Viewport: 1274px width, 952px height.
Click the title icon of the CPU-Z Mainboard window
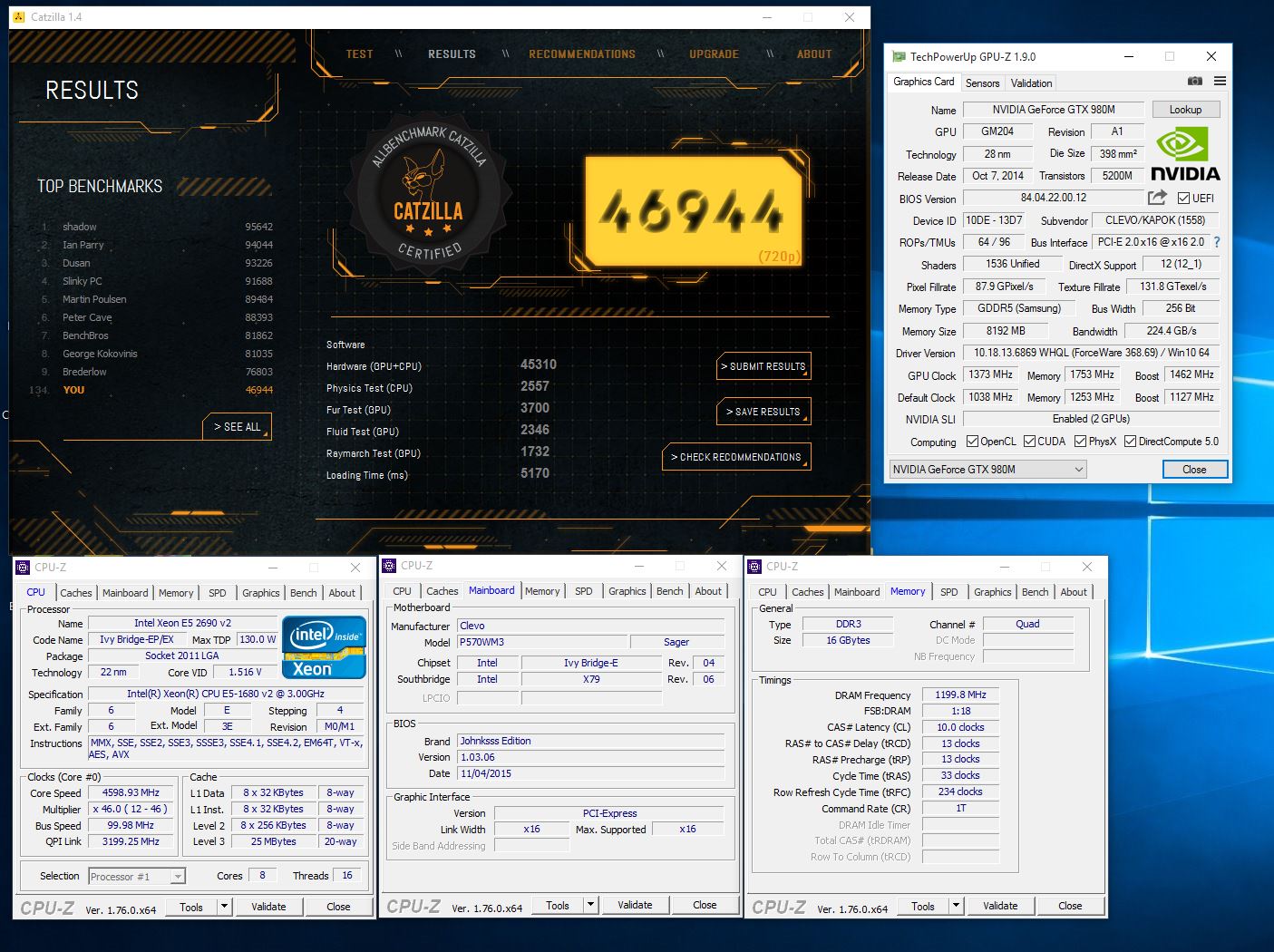[389, 566]
